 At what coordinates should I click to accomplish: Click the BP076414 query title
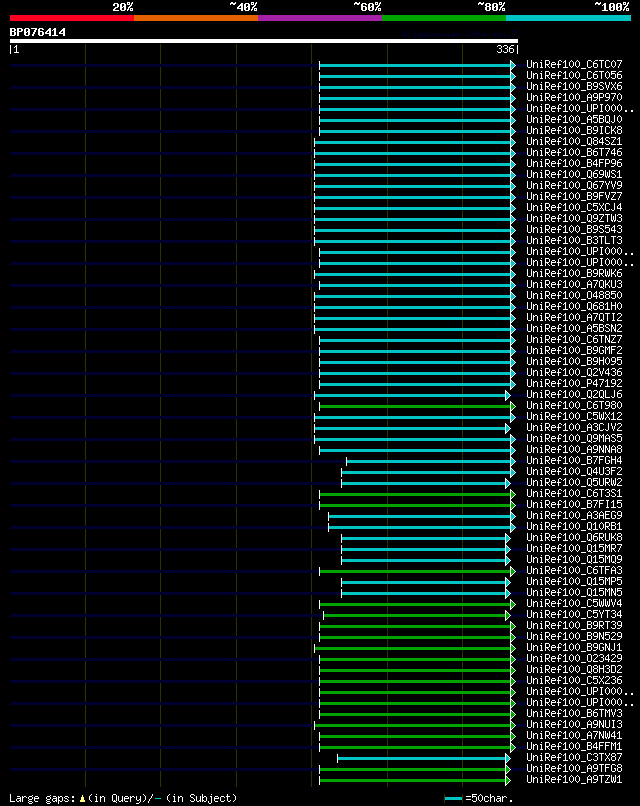(38, 32)
